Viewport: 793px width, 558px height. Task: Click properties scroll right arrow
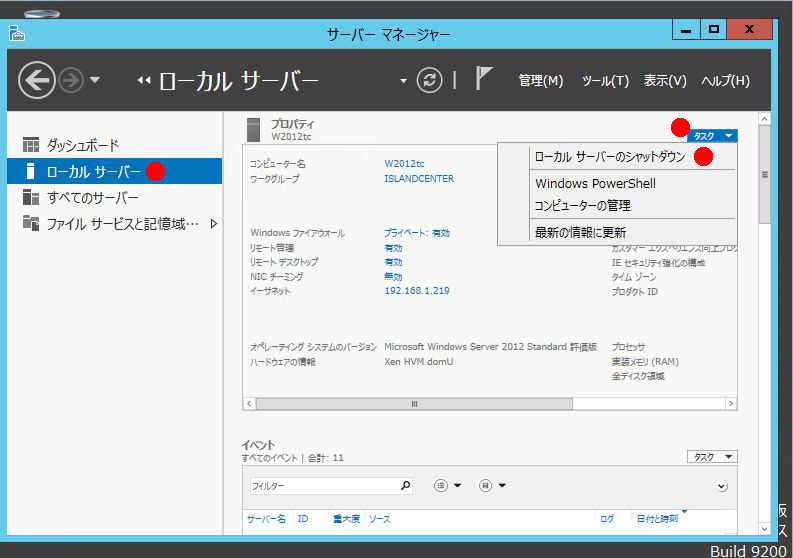[730, 404]
